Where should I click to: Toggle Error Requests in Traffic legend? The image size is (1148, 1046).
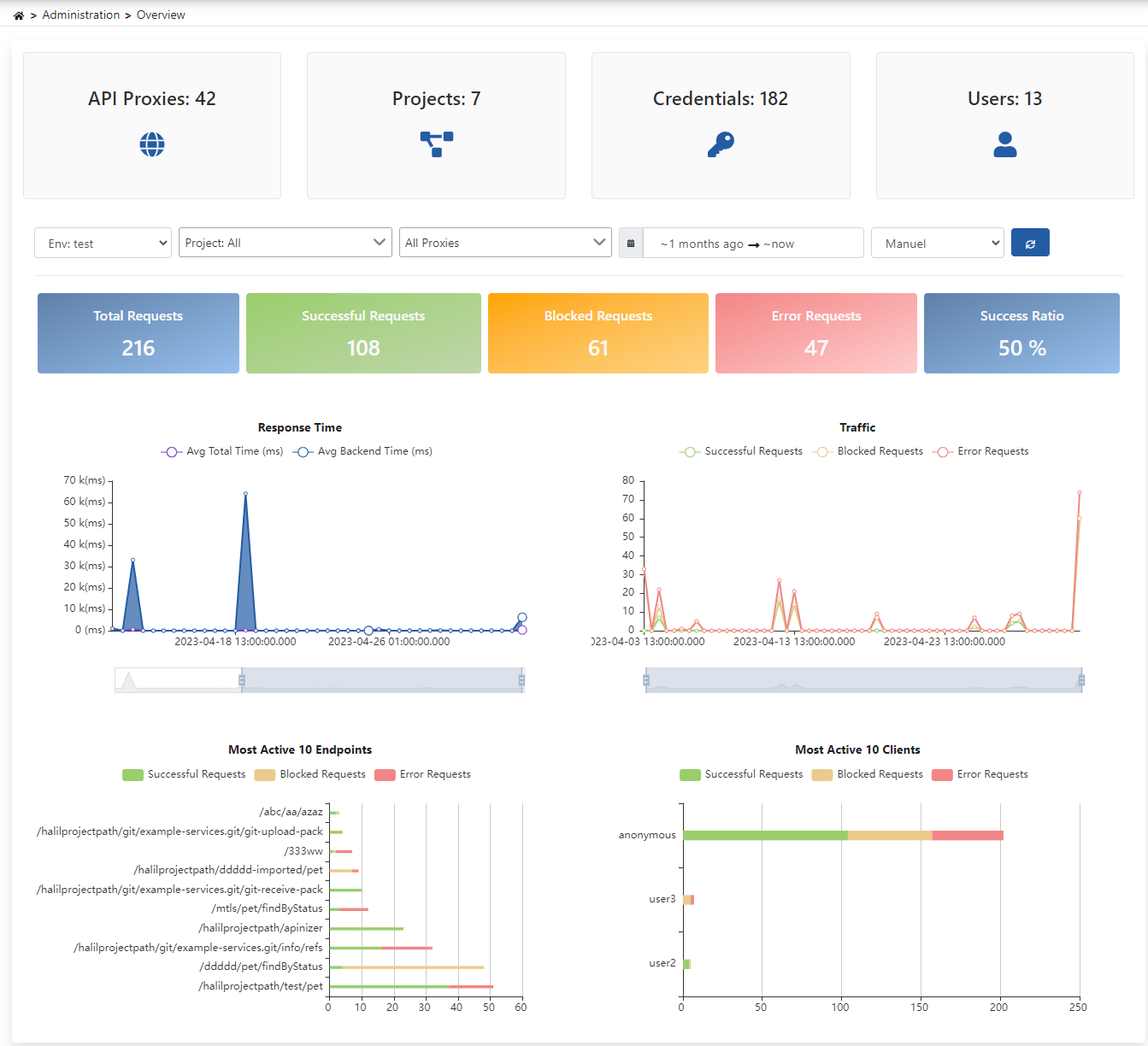tap(981, 451)
